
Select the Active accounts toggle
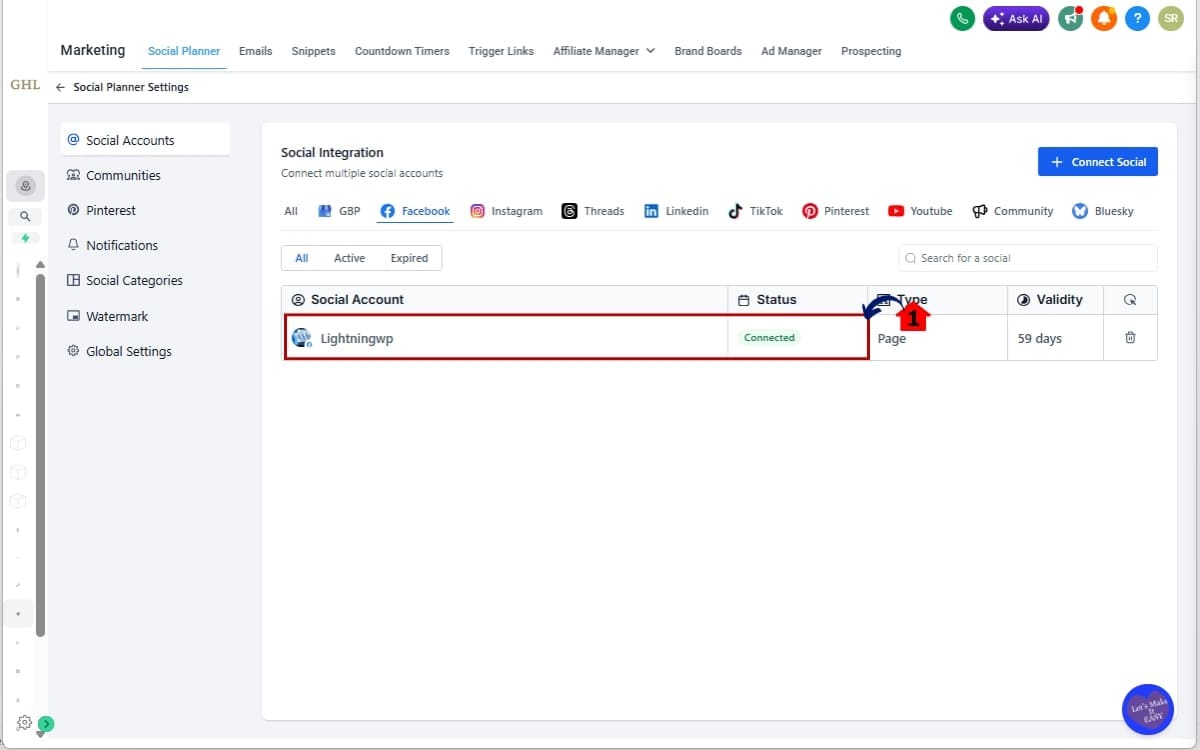click(x=349, y=257)
